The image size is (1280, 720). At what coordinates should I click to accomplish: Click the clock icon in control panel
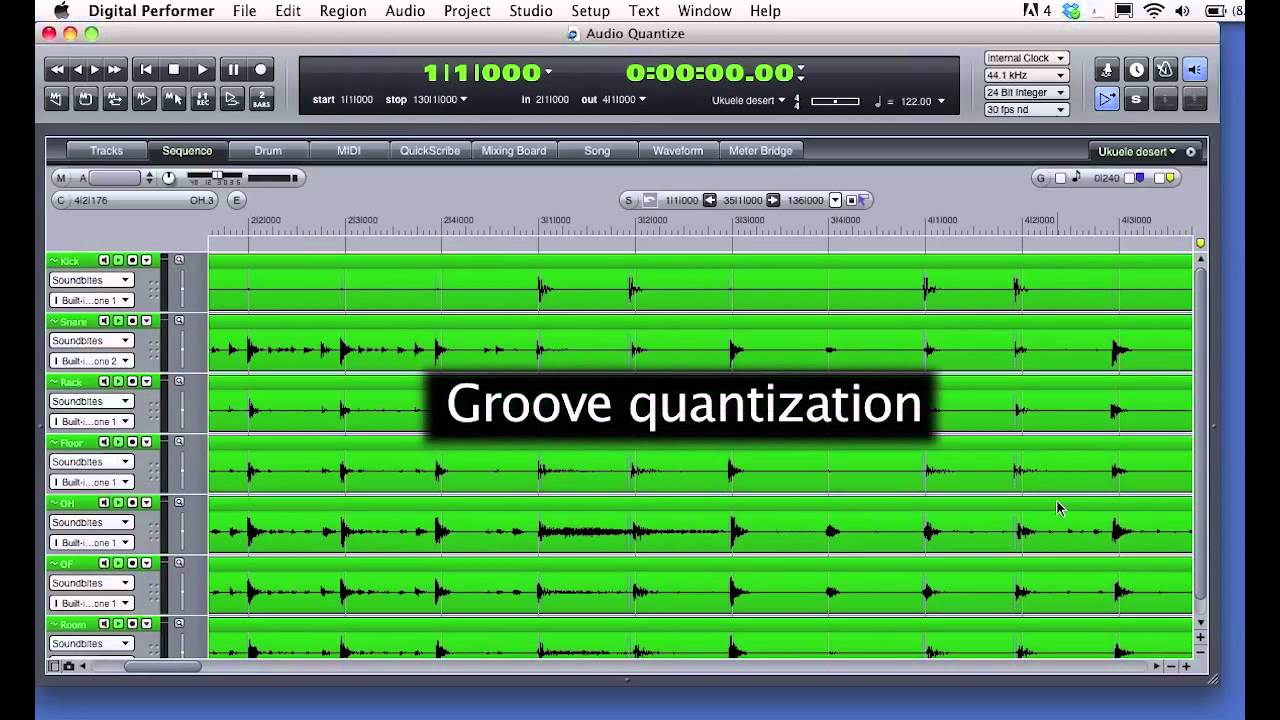coord(1136,70)
